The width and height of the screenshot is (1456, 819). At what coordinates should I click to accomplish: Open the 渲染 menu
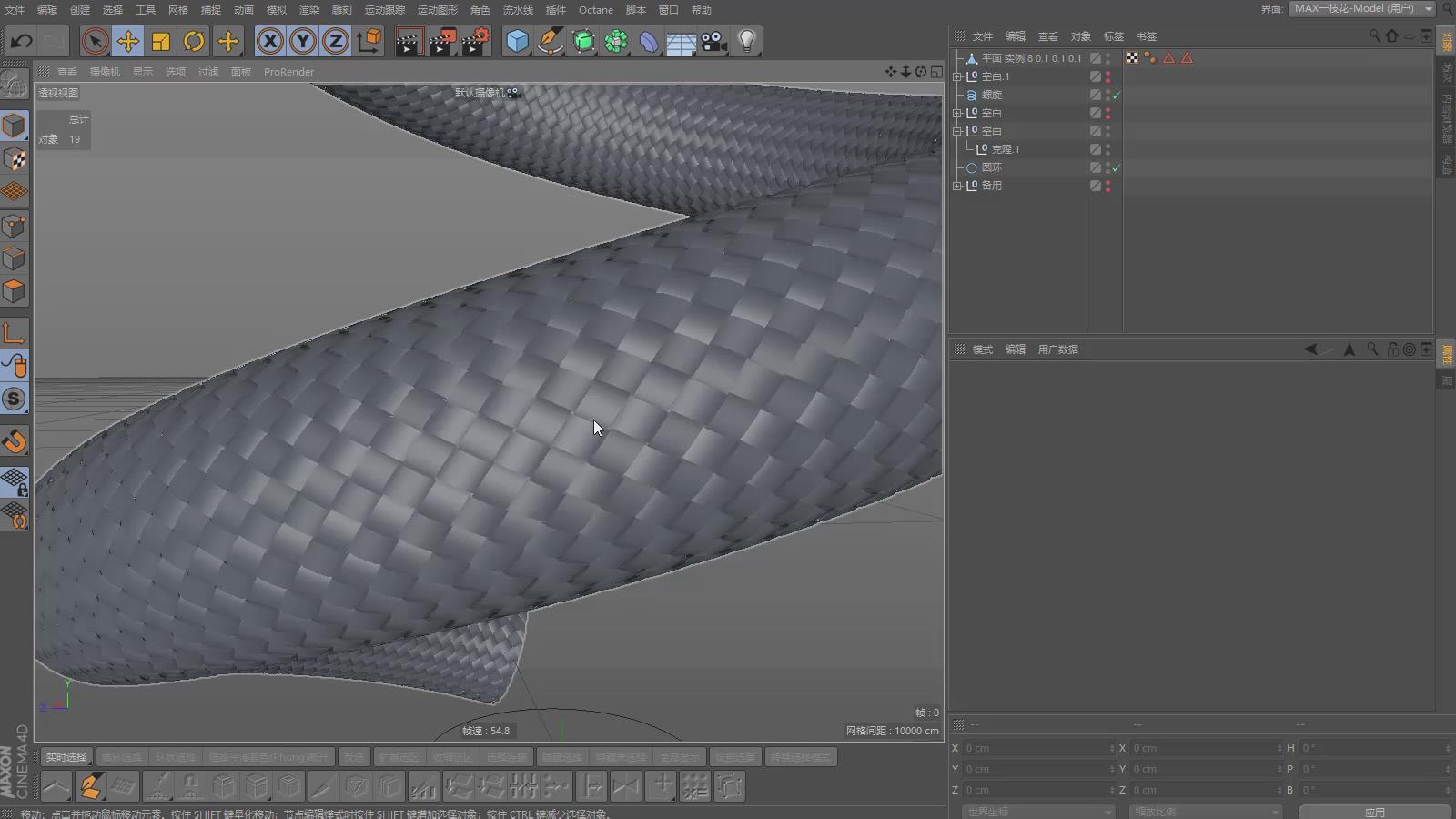tap(309, 10)
